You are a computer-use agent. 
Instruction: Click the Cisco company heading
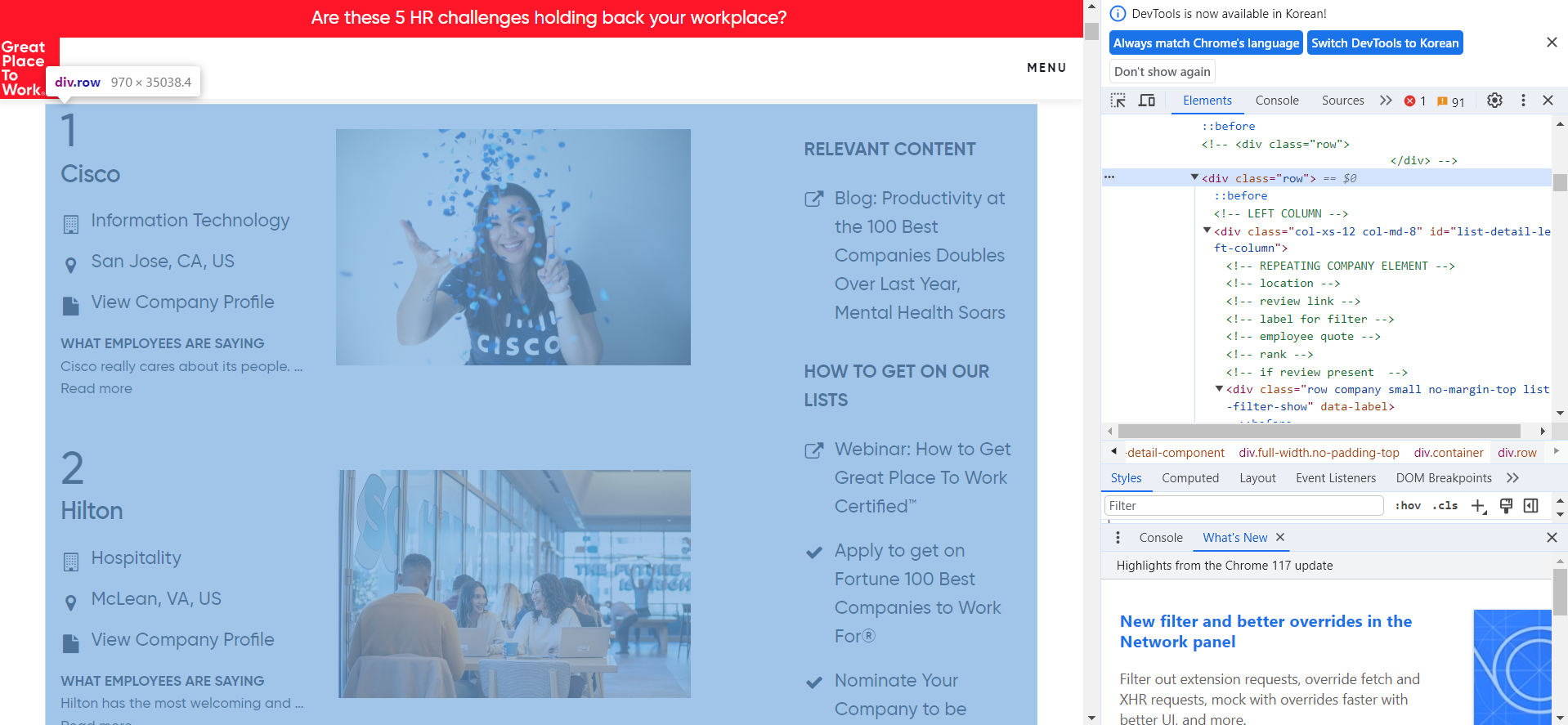tap(90, 174)
